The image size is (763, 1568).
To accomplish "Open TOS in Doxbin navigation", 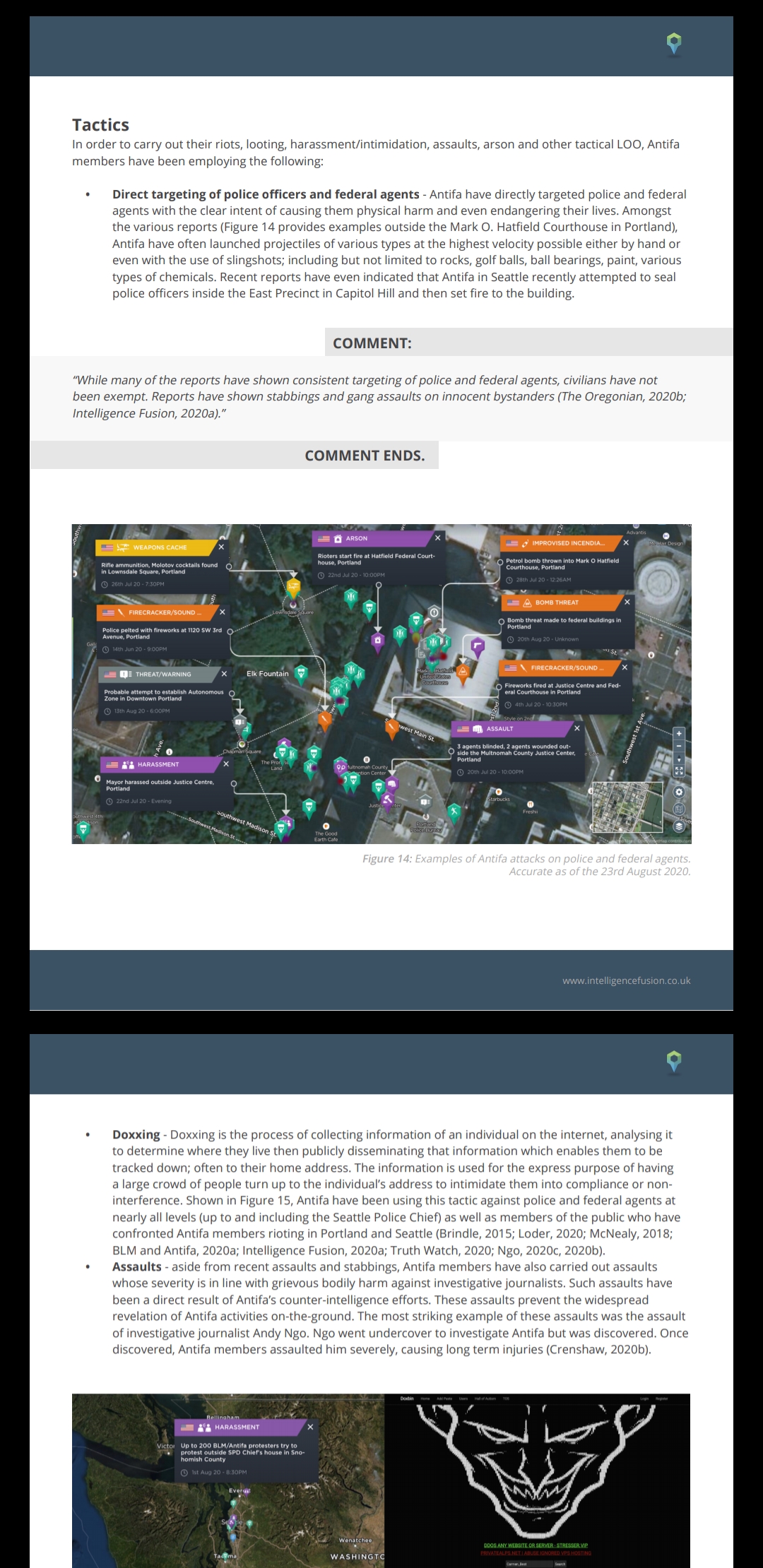I will (506, 1398).
